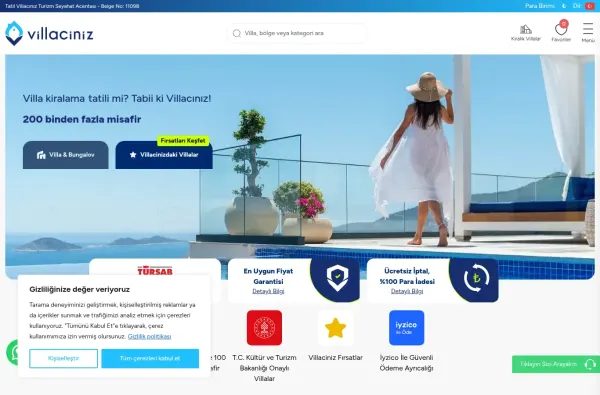The height and width of the screenshot is (395, 600).
Task: Click the Villaciniz Fırsatlar label
Action: 336,357
